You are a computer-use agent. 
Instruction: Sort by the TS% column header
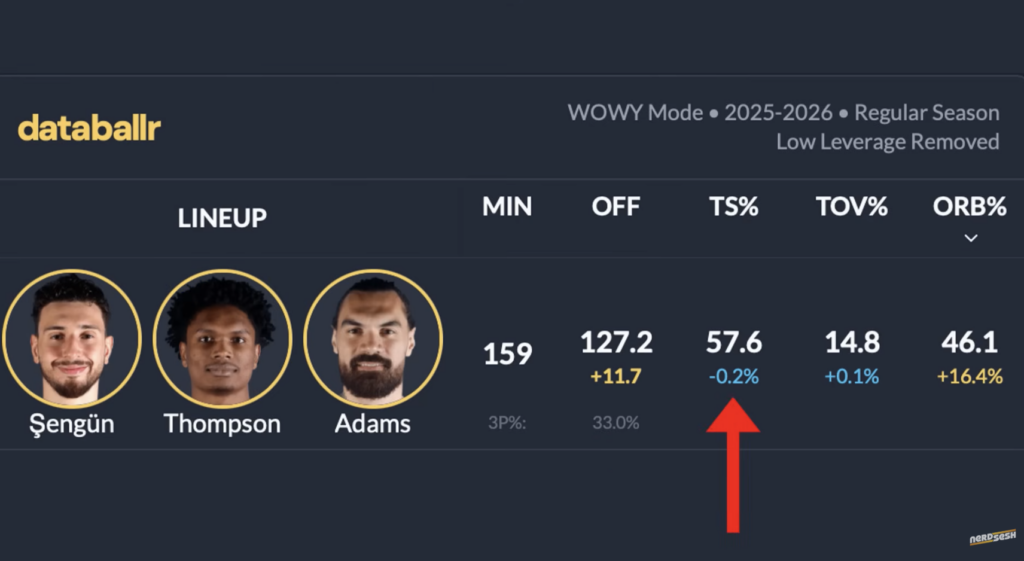coord(733,207)
